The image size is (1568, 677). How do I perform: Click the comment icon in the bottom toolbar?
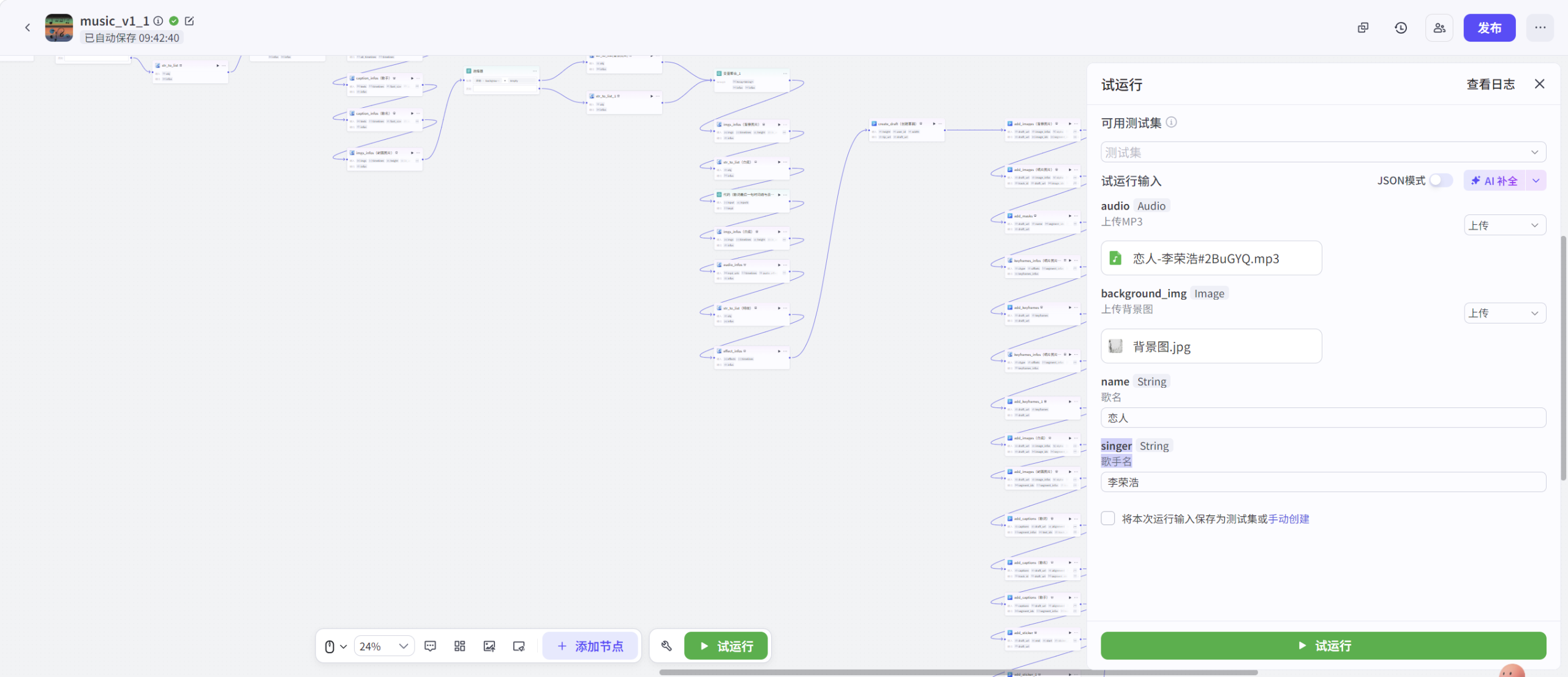pos(430,646)
